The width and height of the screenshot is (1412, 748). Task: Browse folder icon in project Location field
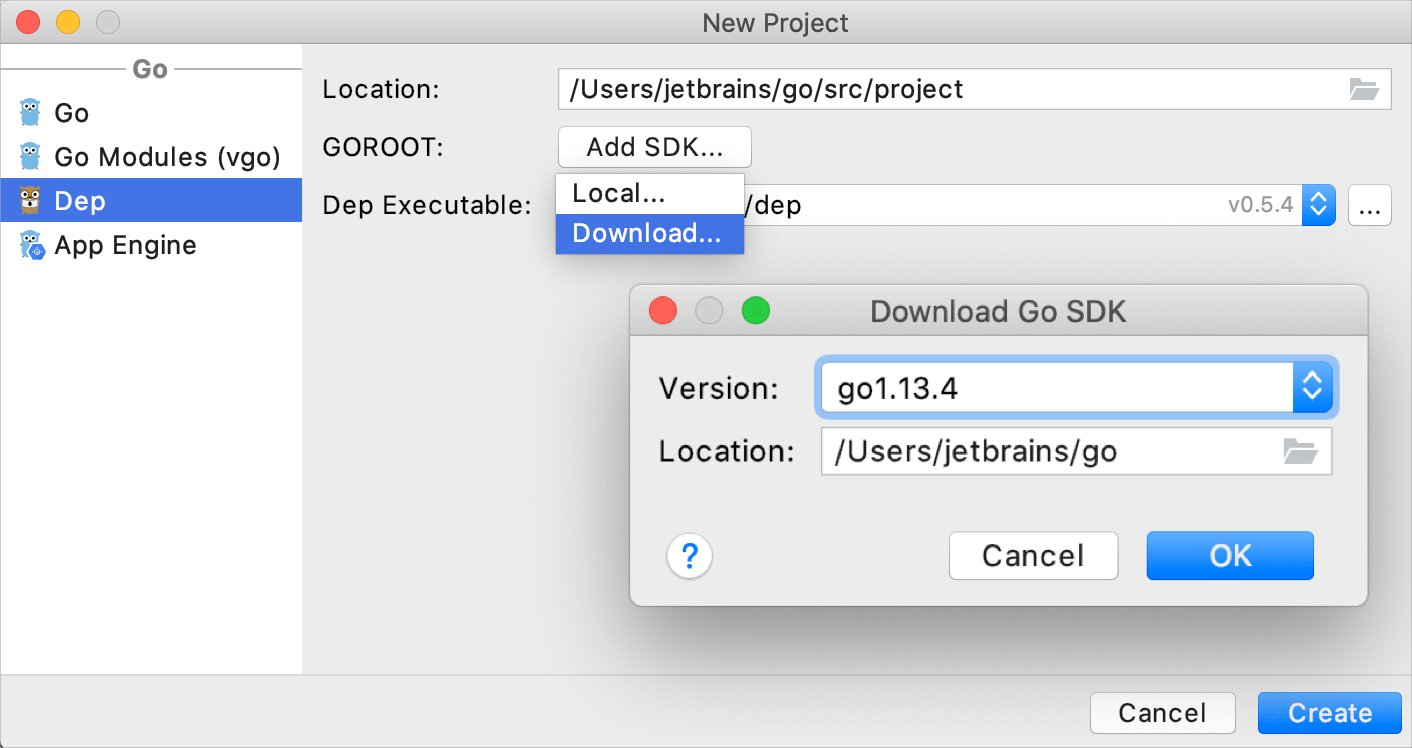[x=1364, y=89]
